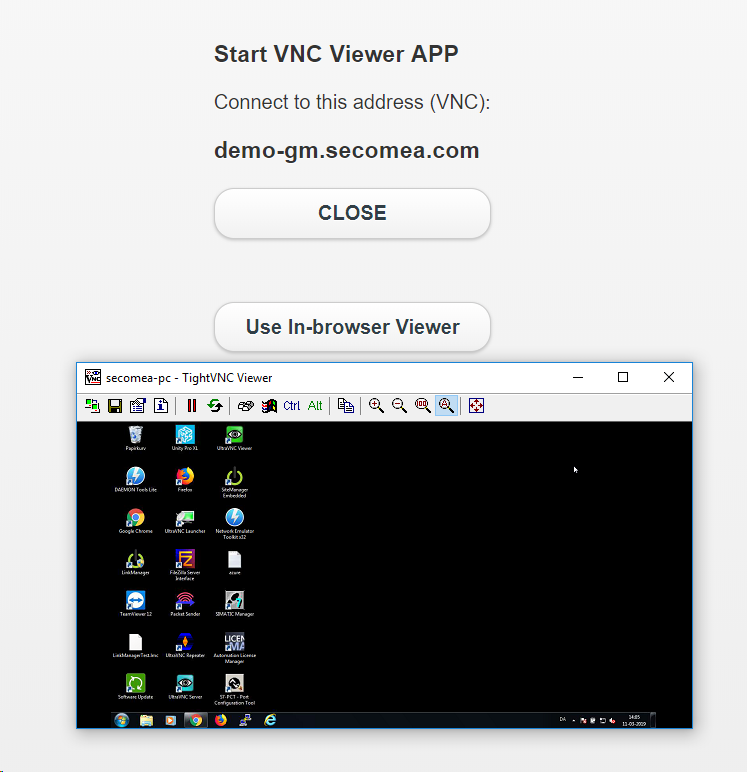Close the TightVNC Viewer window

point(669,377)
